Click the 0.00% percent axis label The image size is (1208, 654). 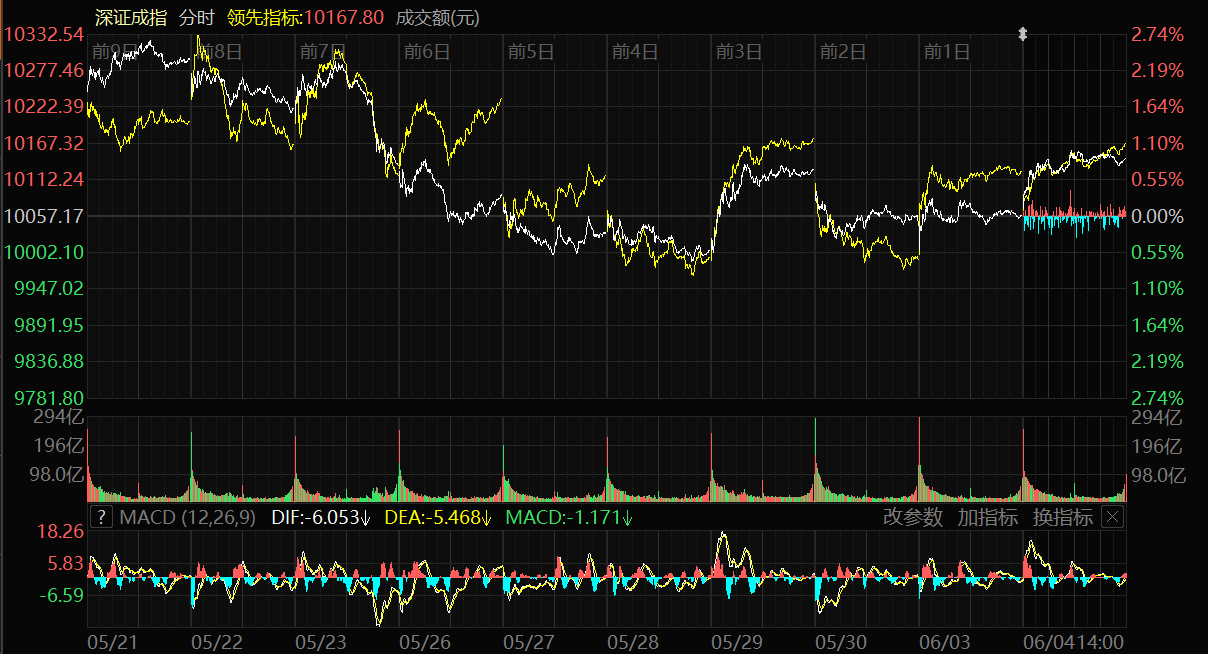[1157, 216]
